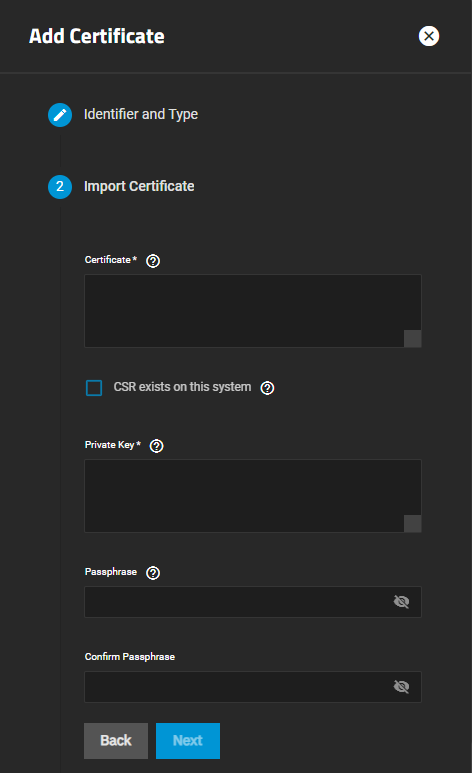Focus the Confirm Passphrase input field

coord(253,687)
